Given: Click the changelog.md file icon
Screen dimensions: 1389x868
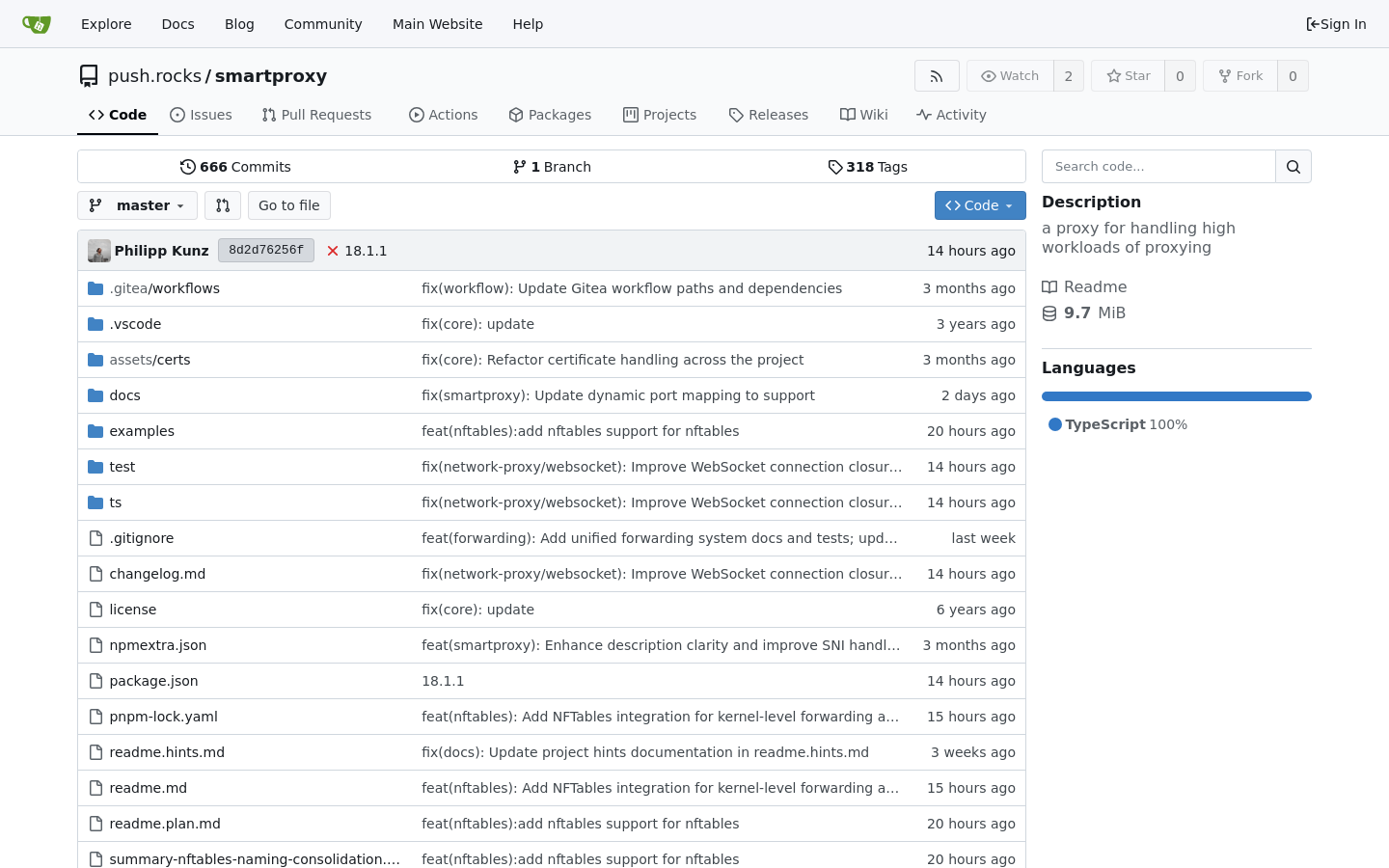Looking at the screenshot, I should 95,574.
